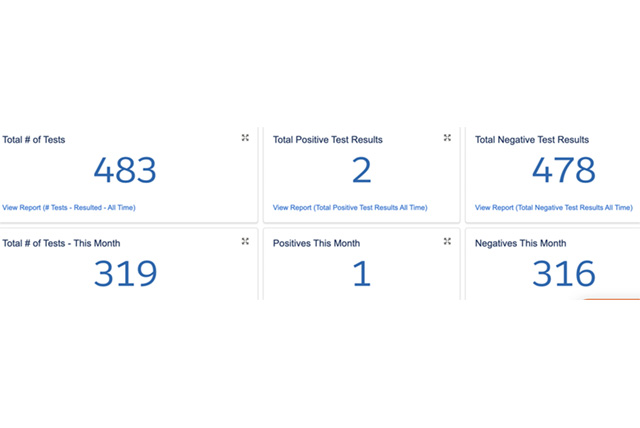The image size is (640, 428).
Task: Click the "Total Positive Test Results" card title
Action: click(x=328, y=140)
